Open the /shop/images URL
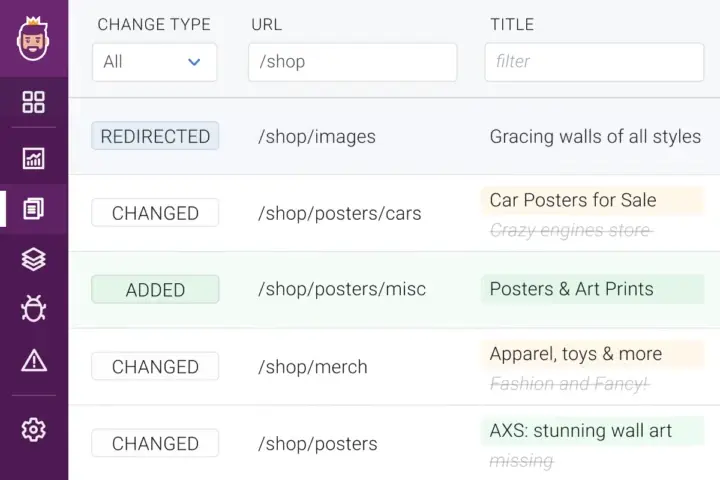Viewport: 720px width, 480px height. coord(317,137)
